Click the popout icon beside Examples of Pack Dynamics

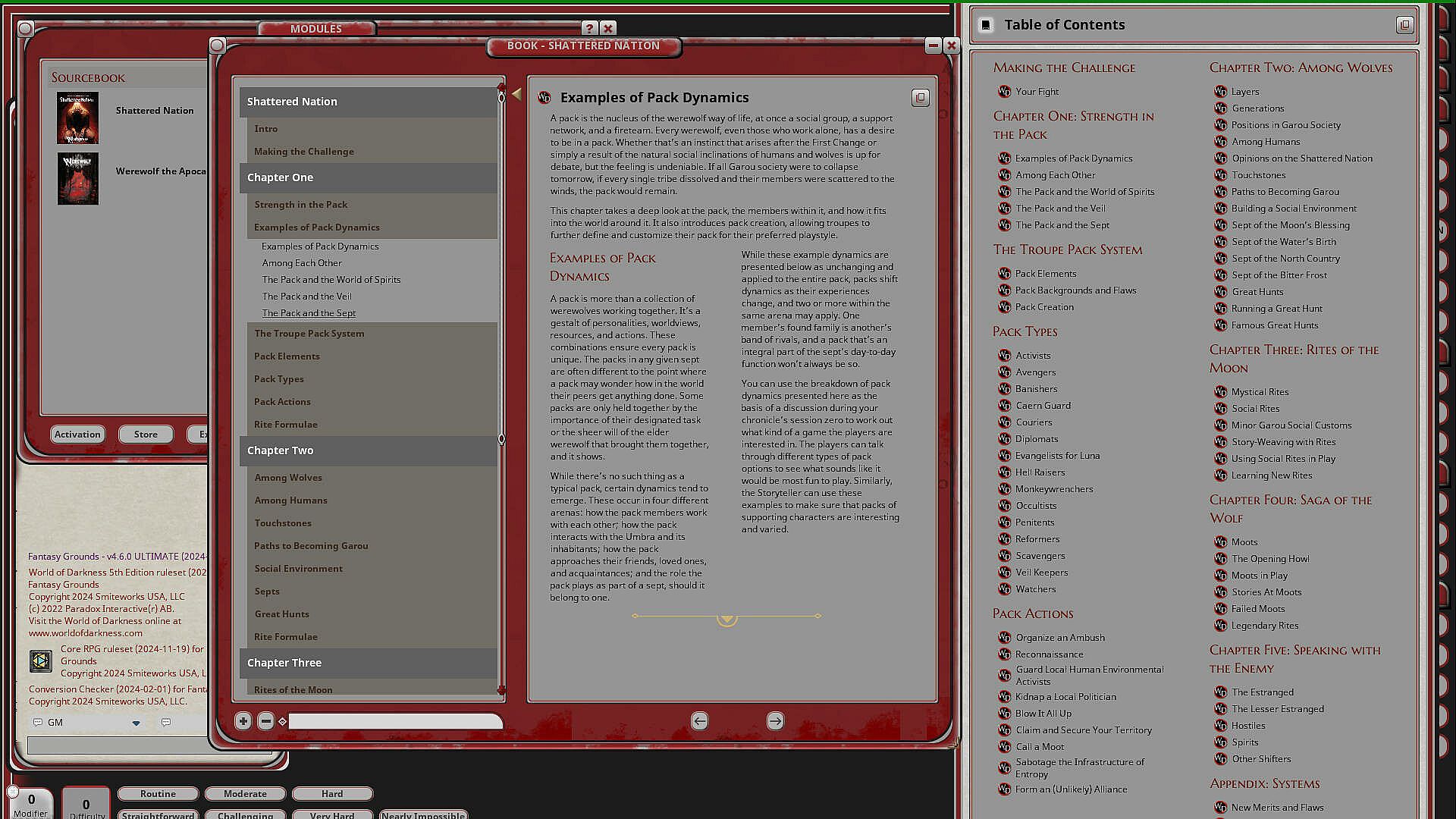point(920,98)
